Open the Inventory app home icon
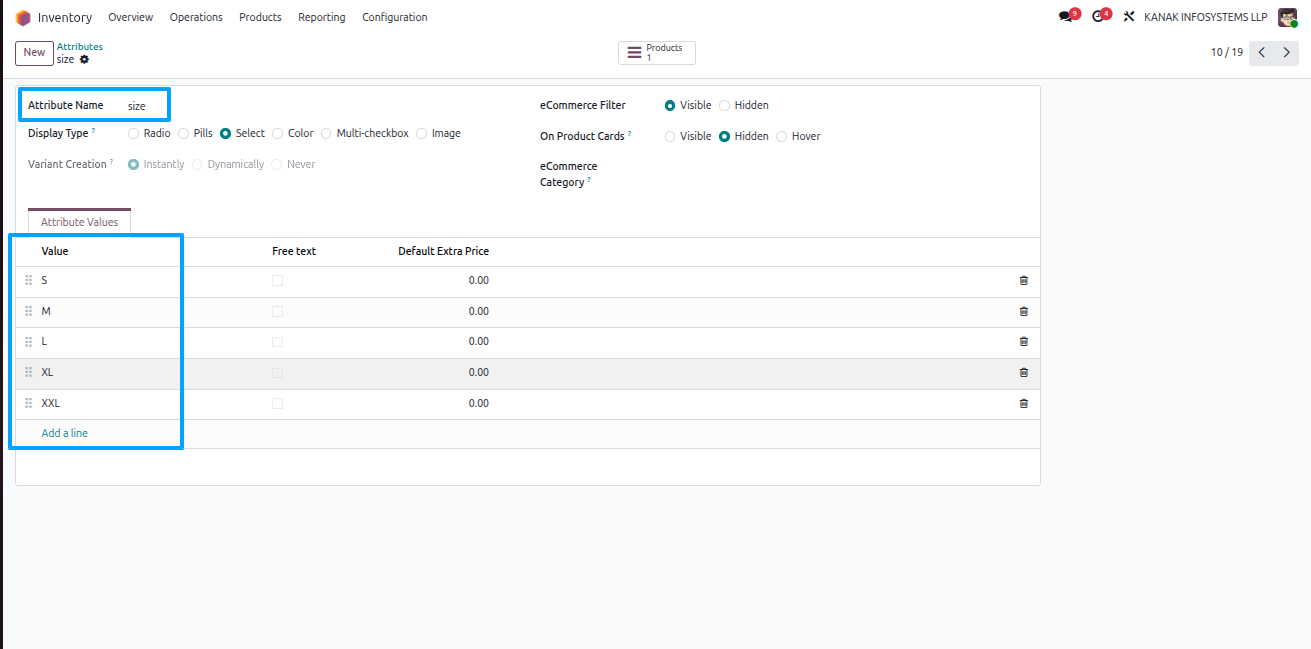 pyautogui.click(x=23, y=17)
